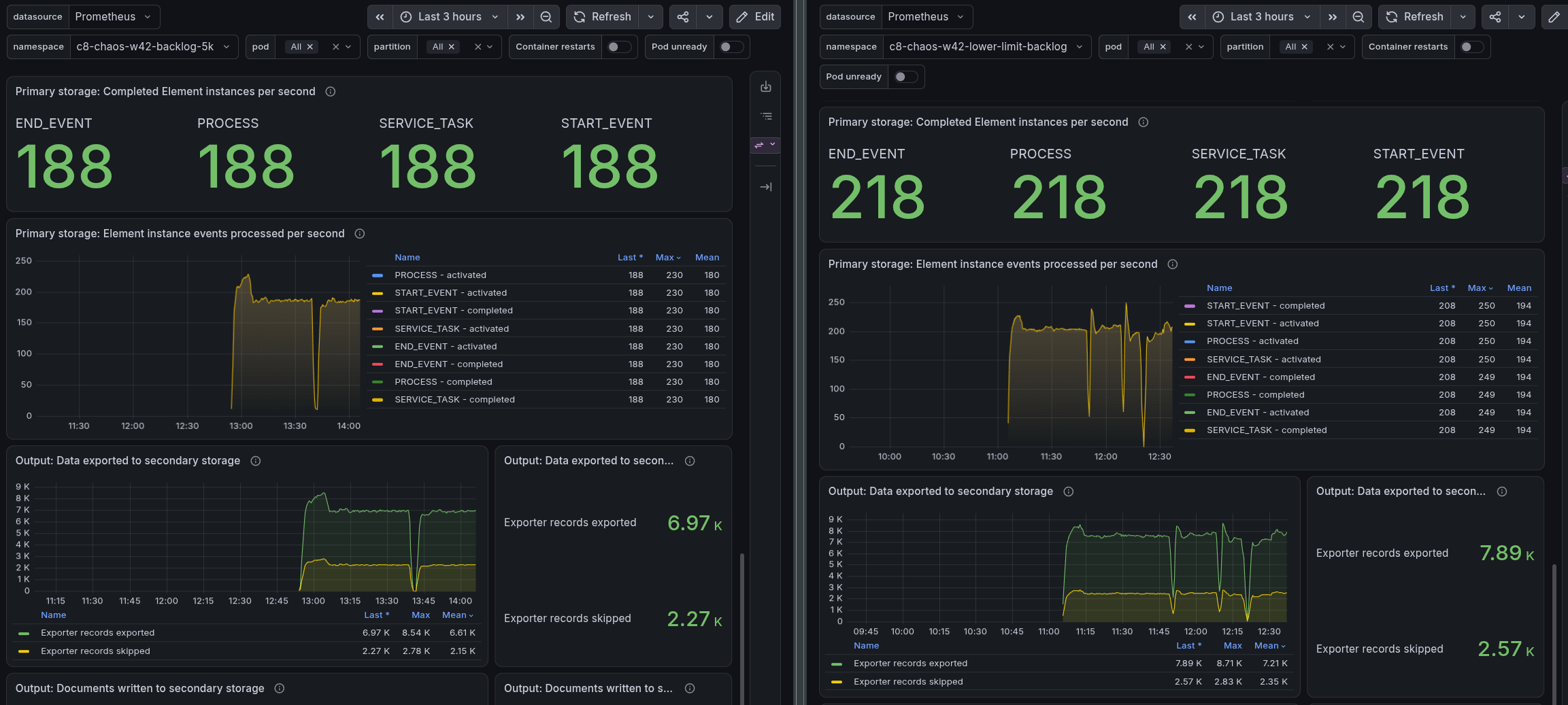1568x705 pixels.
Task: Open namespace c8-chaos-w42-backlog-5k dropdown
Action: coord(154,47)
